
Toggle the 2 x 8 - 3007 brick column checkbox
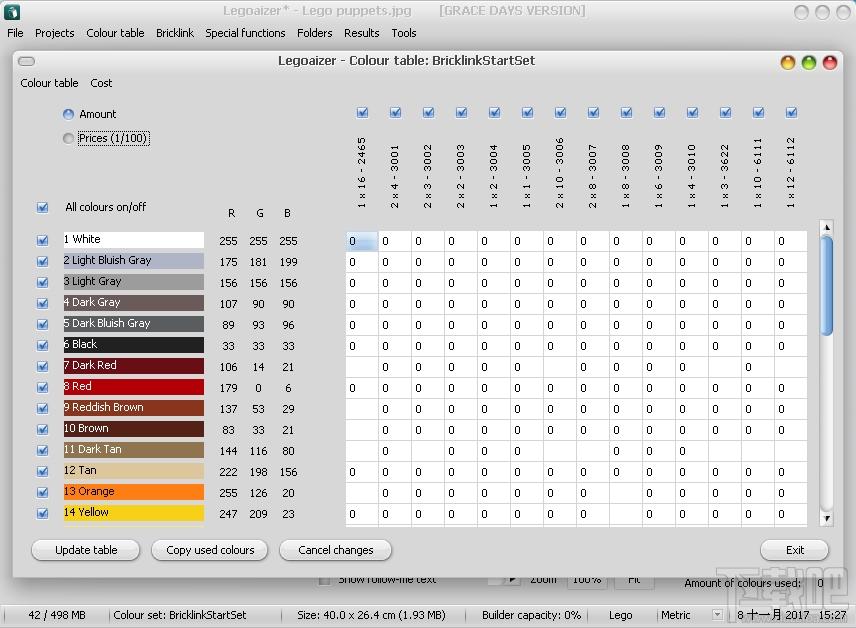[593, 112]
